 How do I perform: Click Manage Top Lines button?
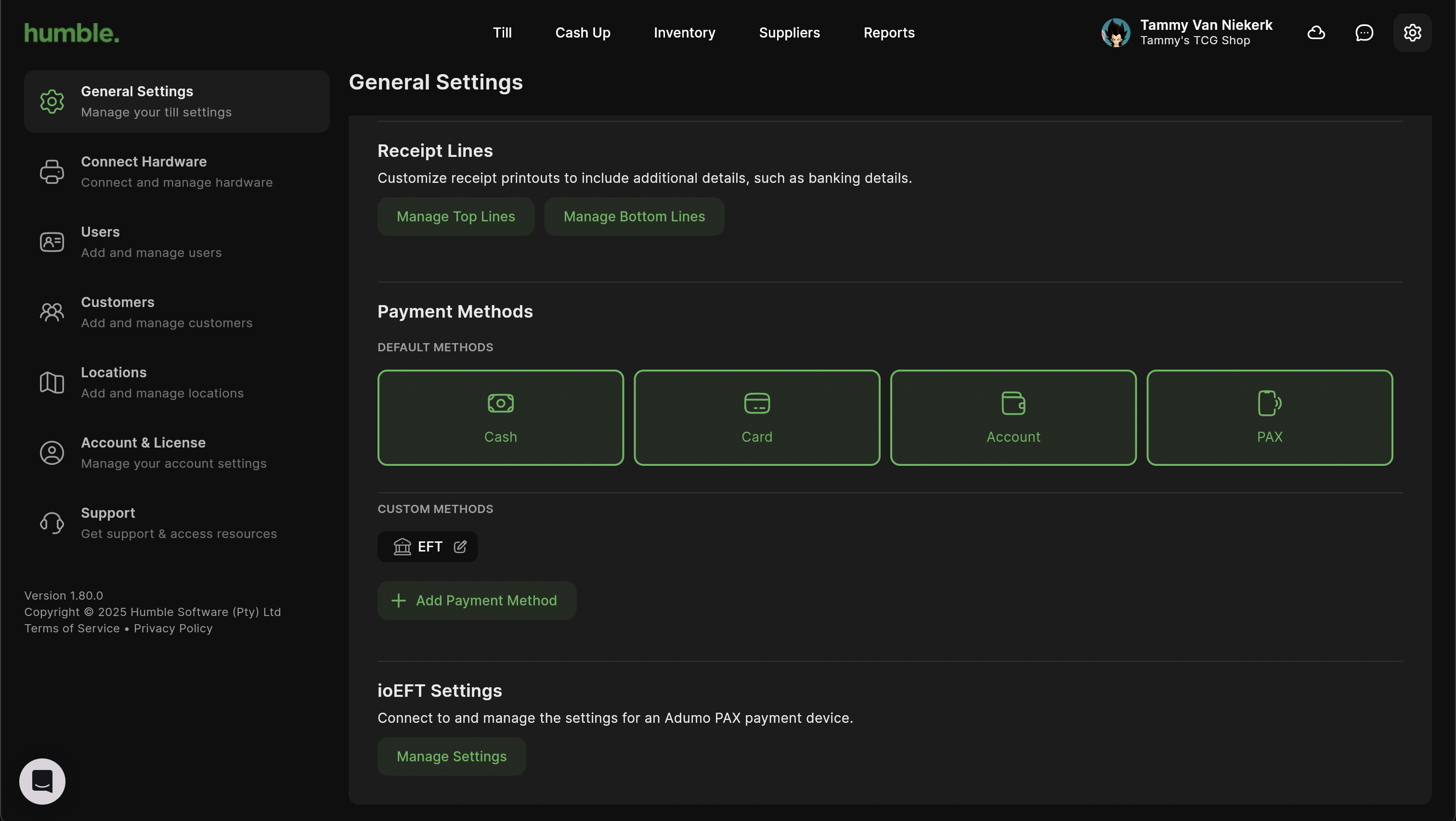pyautogui.click(x=455, y=217)
